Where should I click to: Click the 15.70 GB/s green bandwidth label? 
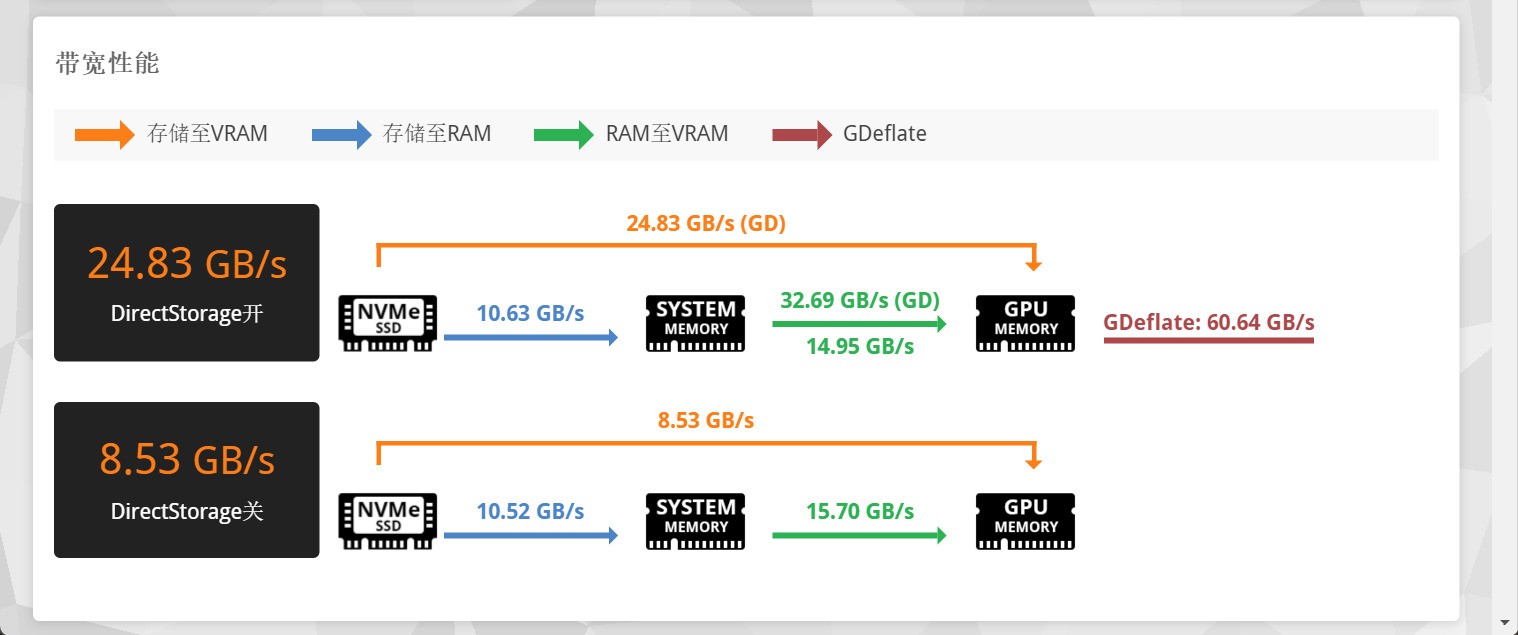pos(860,511)
